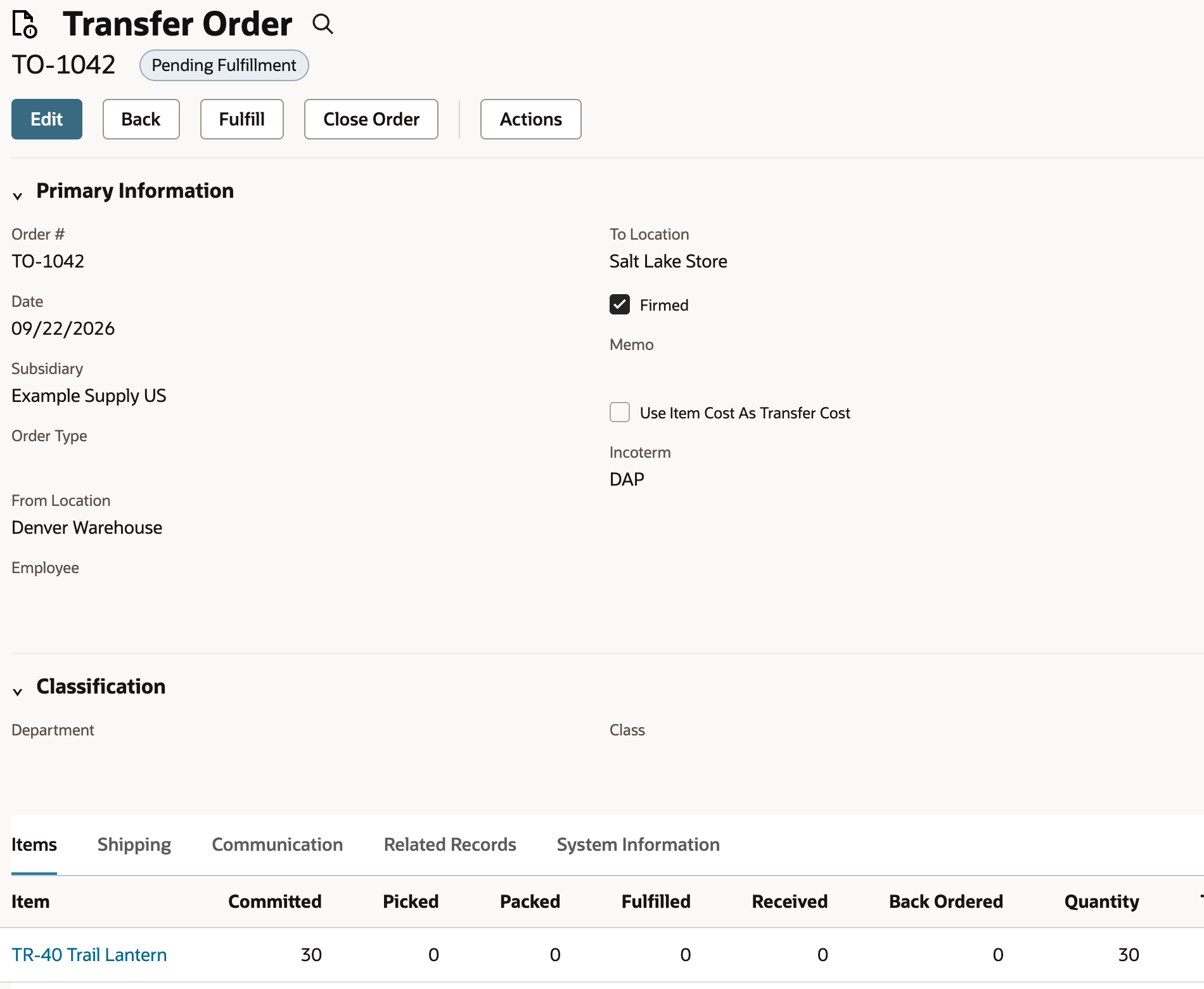Click the Back Ordered column header

coord(946,902)
